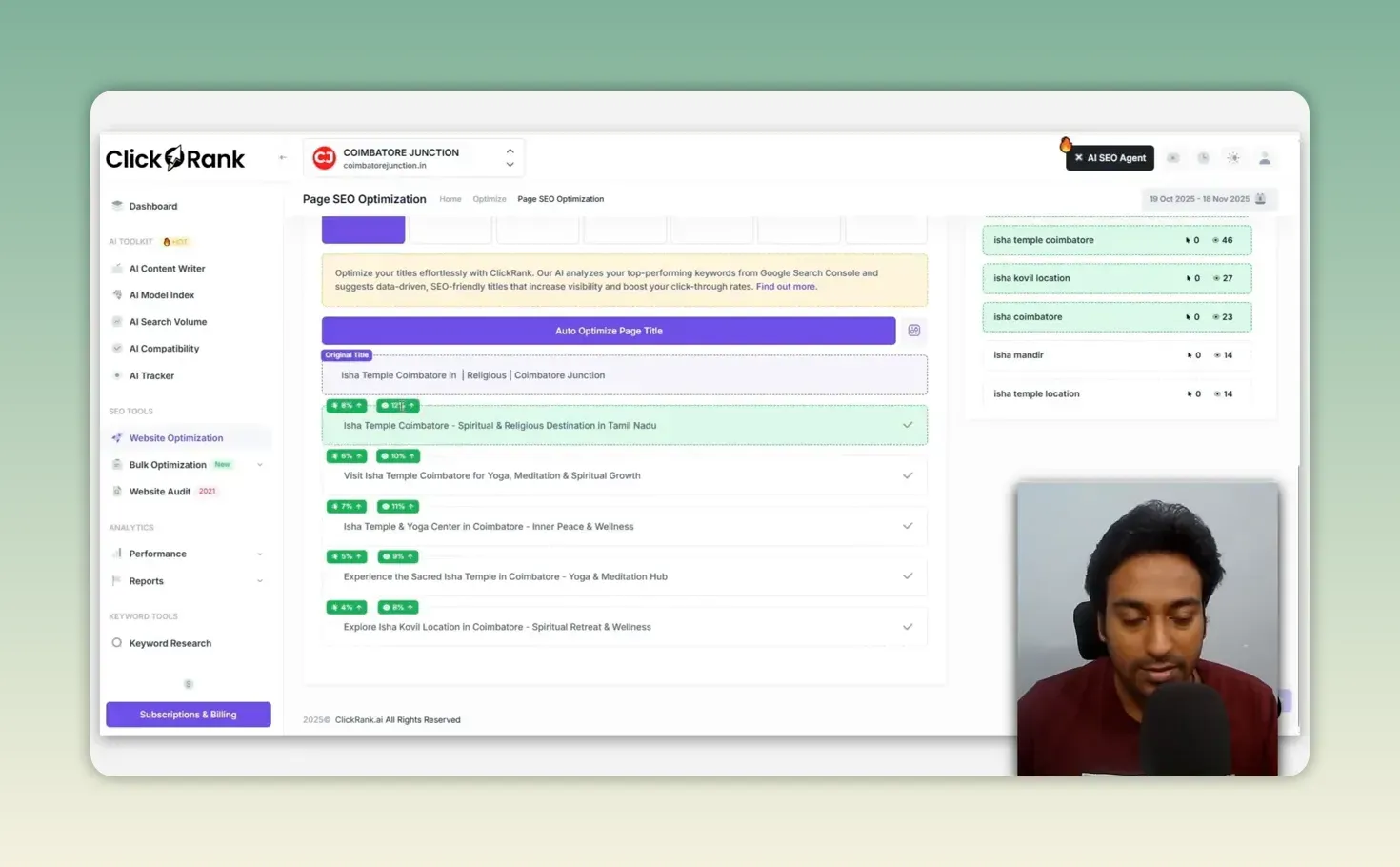Image resolution: width=1400 pixels, height=867 pixels.
Task: Go to AI Content Writer
Action: pos(167,269)
